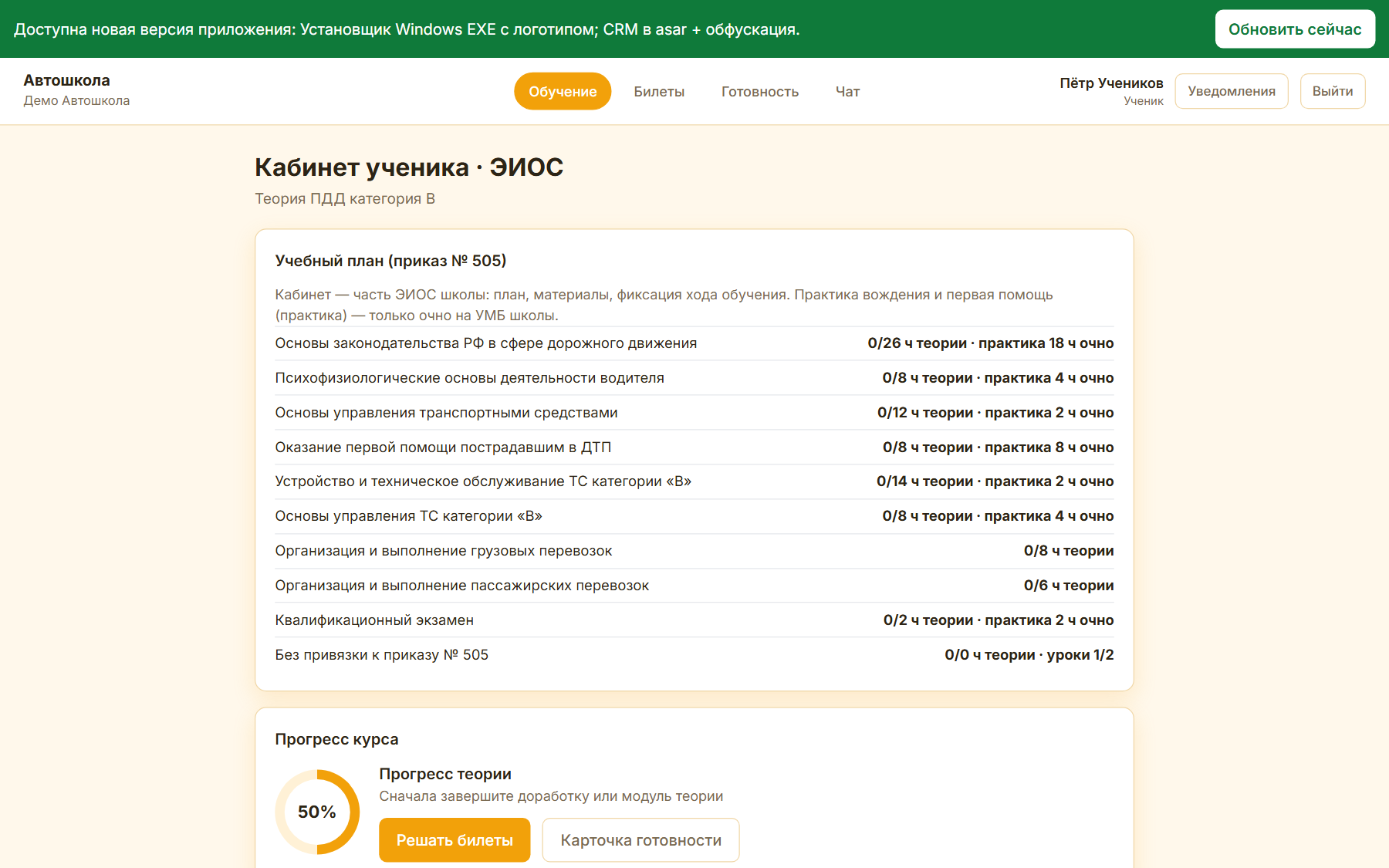The width and height of the screenshot is (1389, 868).
Task: Click heading 'Прогресс курса'
Action: (x=336, y=739)
